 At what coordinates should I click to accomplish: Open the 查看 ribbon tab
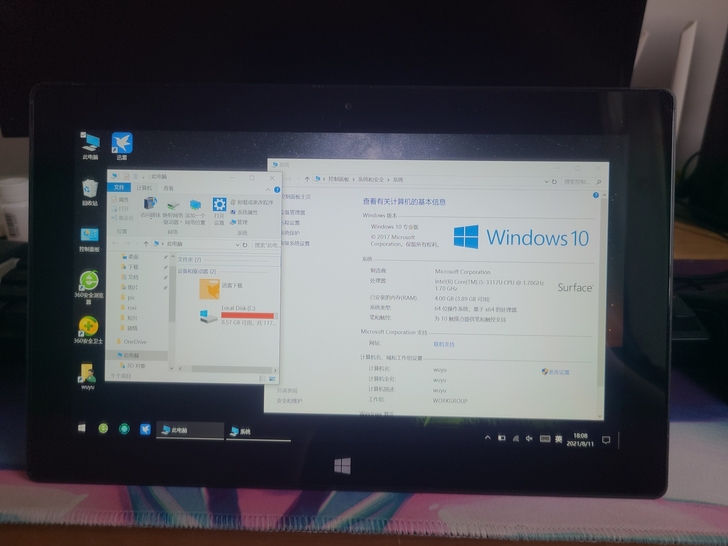click(169, 188)
